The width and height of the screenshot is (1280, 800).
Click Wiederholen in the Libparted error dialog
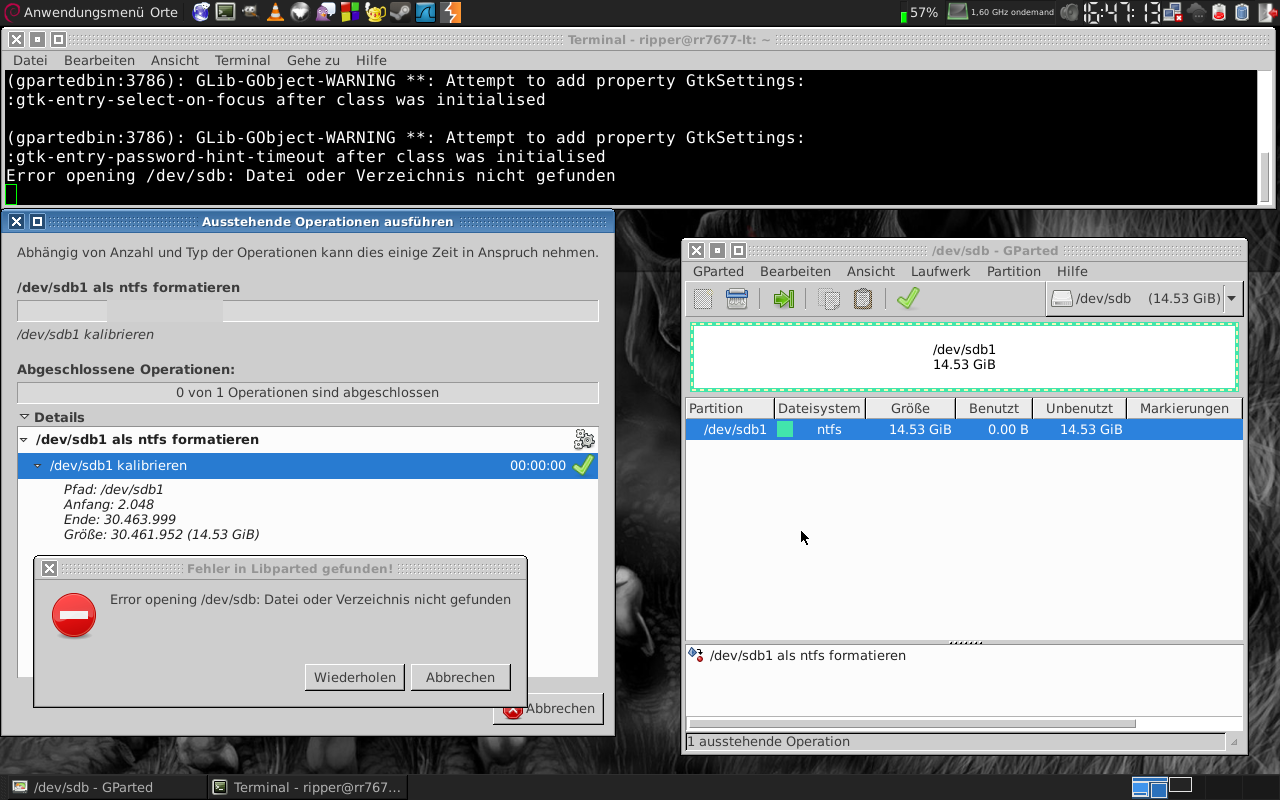click(x=355, y=677)
